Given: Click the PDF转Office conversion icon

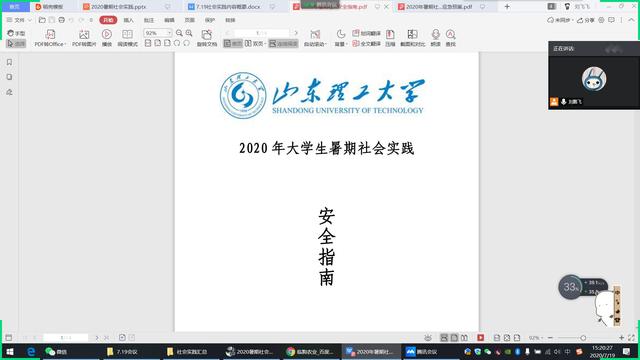Looking at the screenshot, I should 50,38.
